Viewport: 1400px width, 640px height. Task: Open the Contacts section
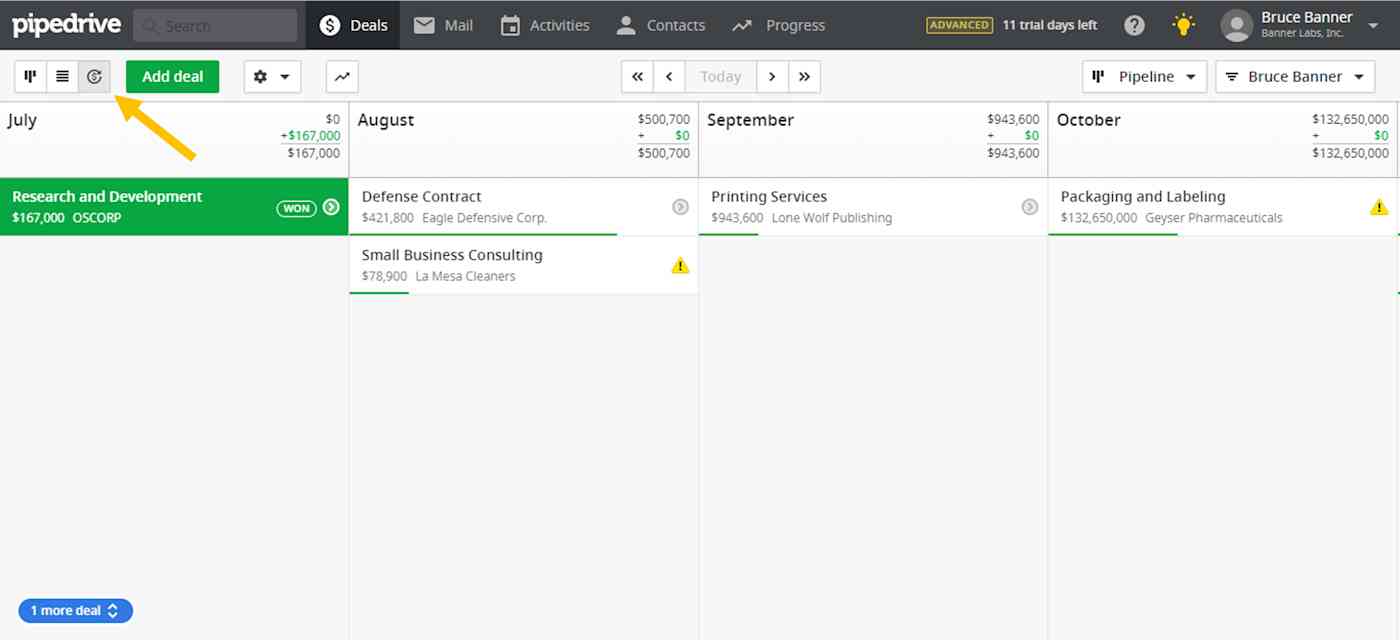coord(660,25)
